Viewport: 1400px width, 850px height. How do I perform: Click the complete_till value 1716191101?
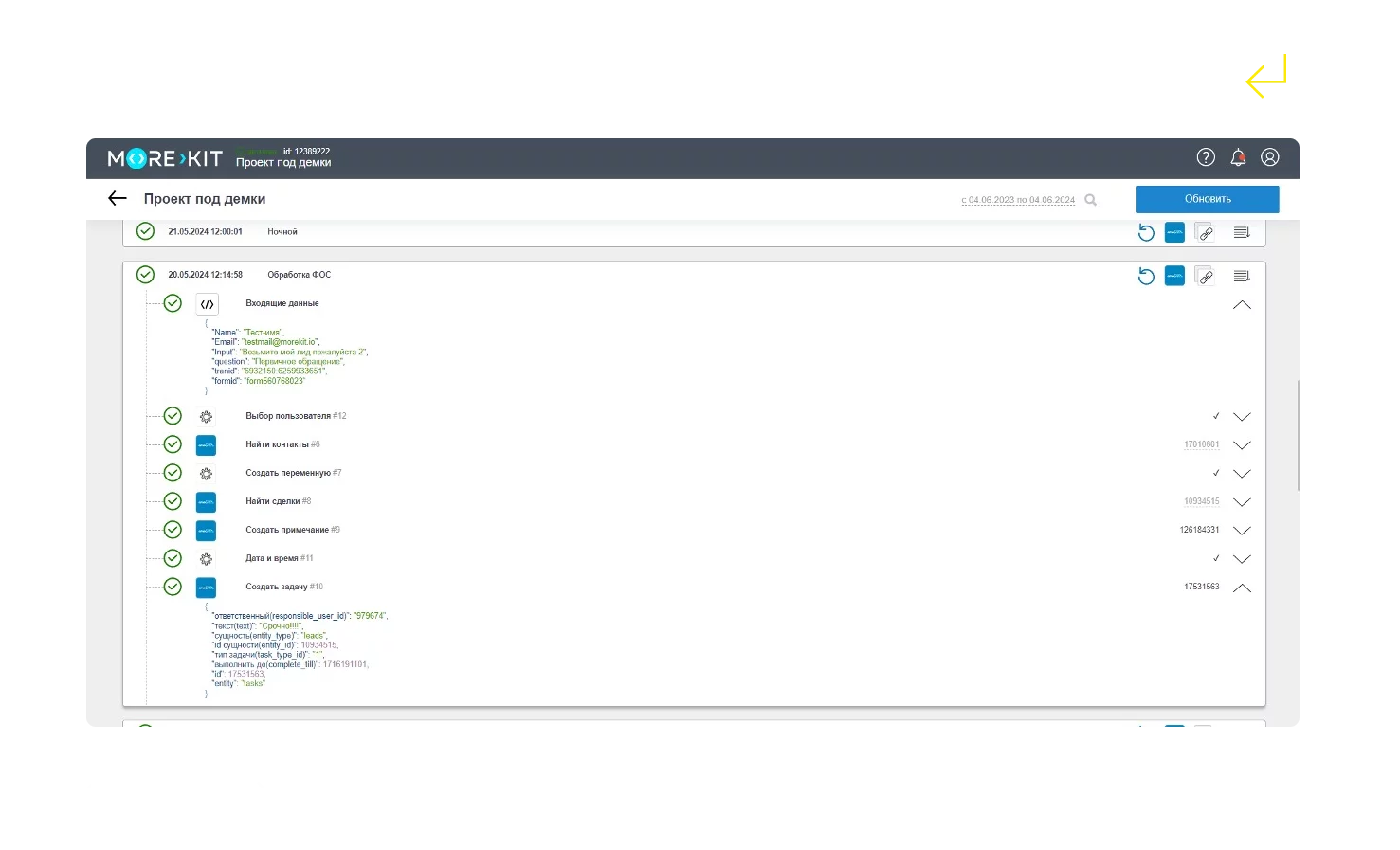(345, 664)
